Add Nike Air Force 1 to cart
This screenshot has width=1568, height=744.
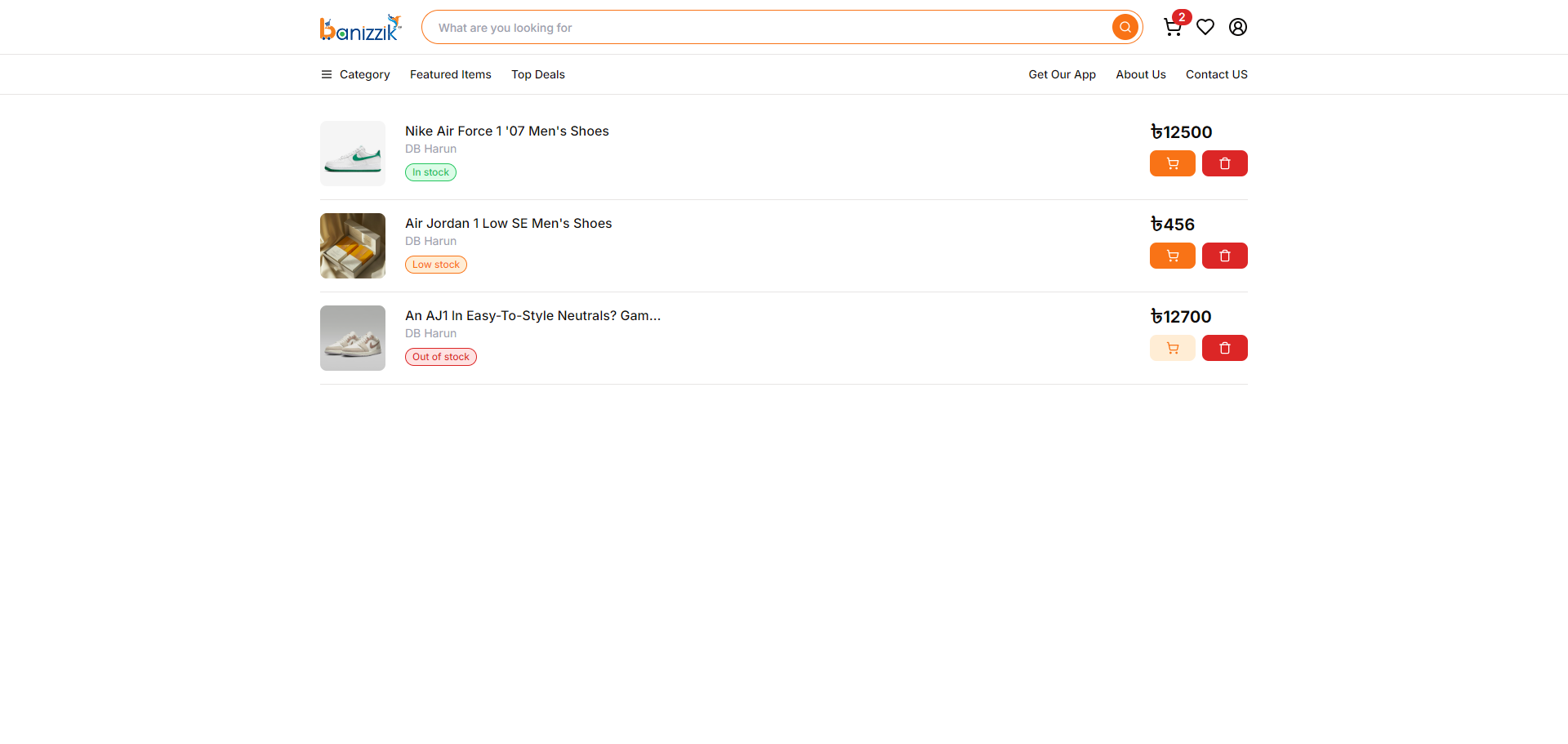[1173, 163]
